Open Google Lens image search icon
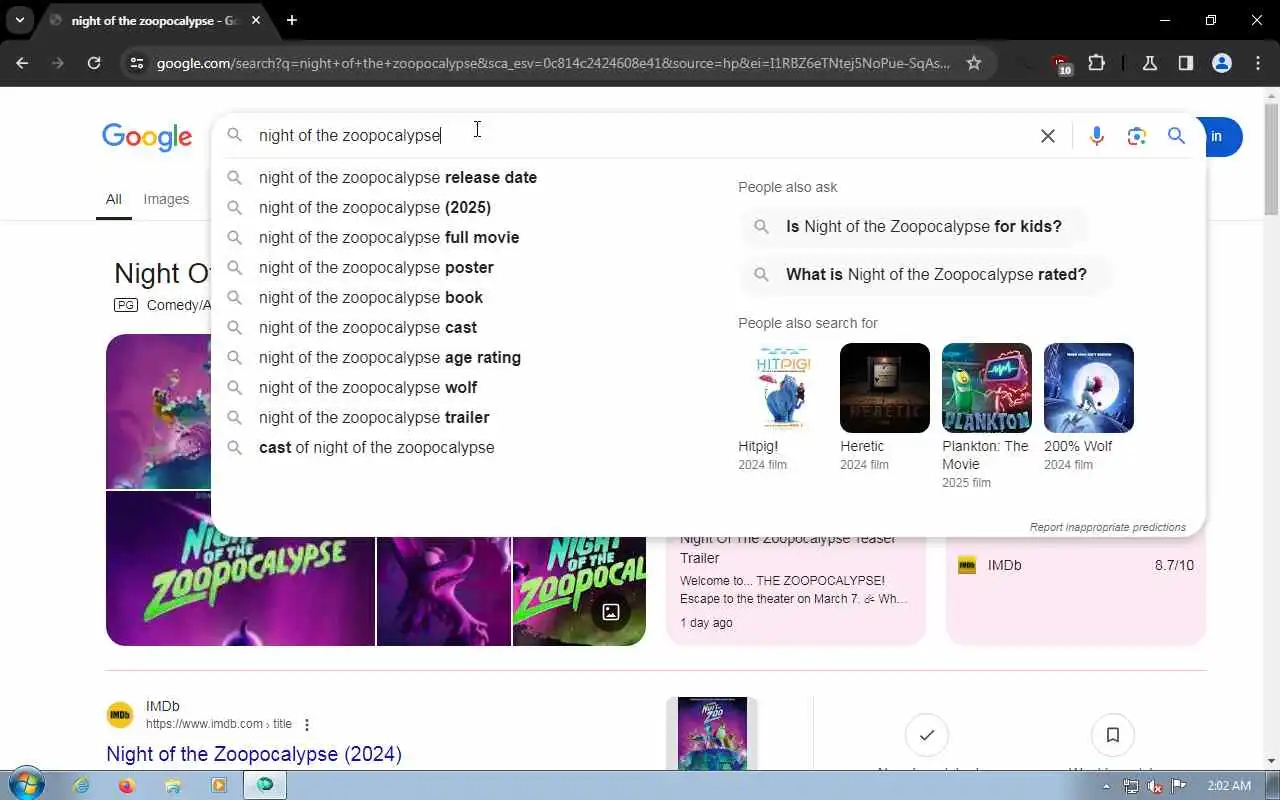Screen dimensions: 1280x800 click(x=1136, y=136)
